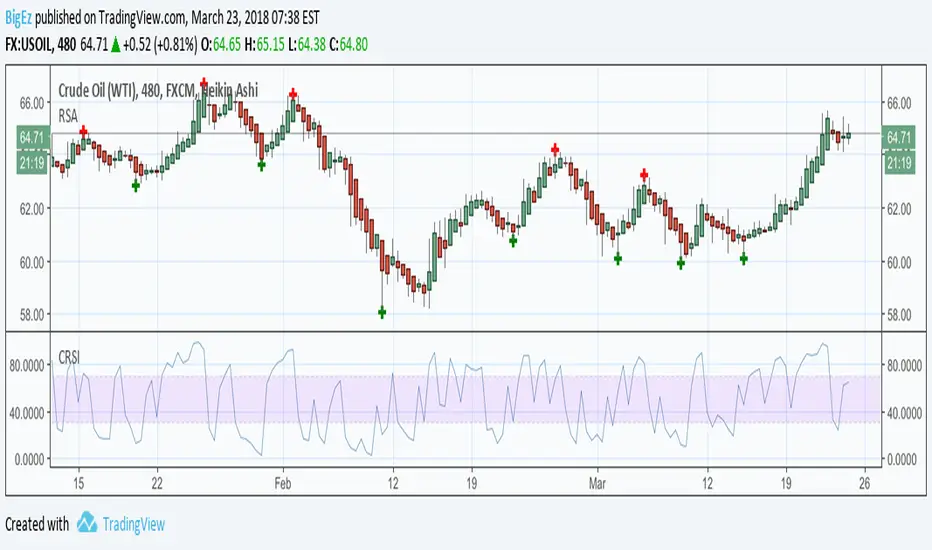
Task: Click the 62.00 label on right price axis
Action: pos(899,209)
